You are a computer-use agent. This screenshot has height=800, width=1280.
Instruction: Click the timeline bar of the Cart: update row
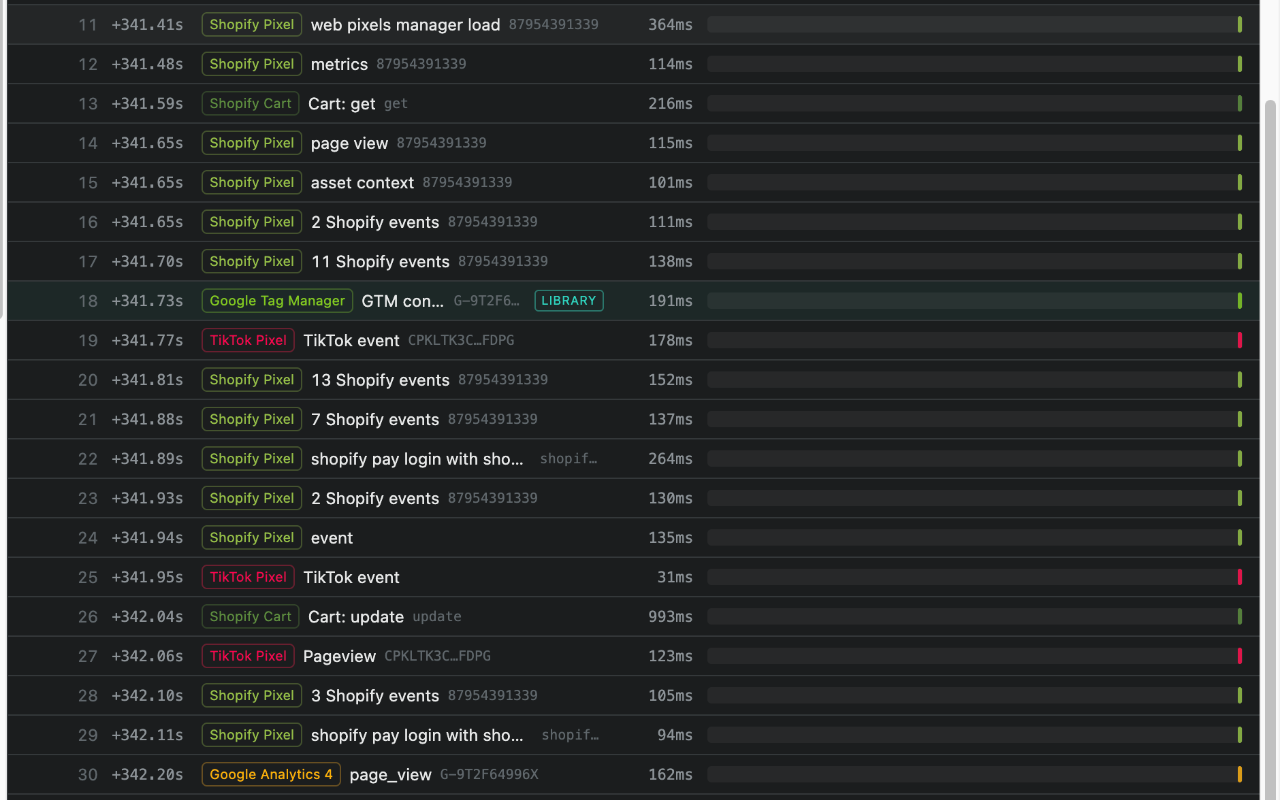(x=975, y=616)
